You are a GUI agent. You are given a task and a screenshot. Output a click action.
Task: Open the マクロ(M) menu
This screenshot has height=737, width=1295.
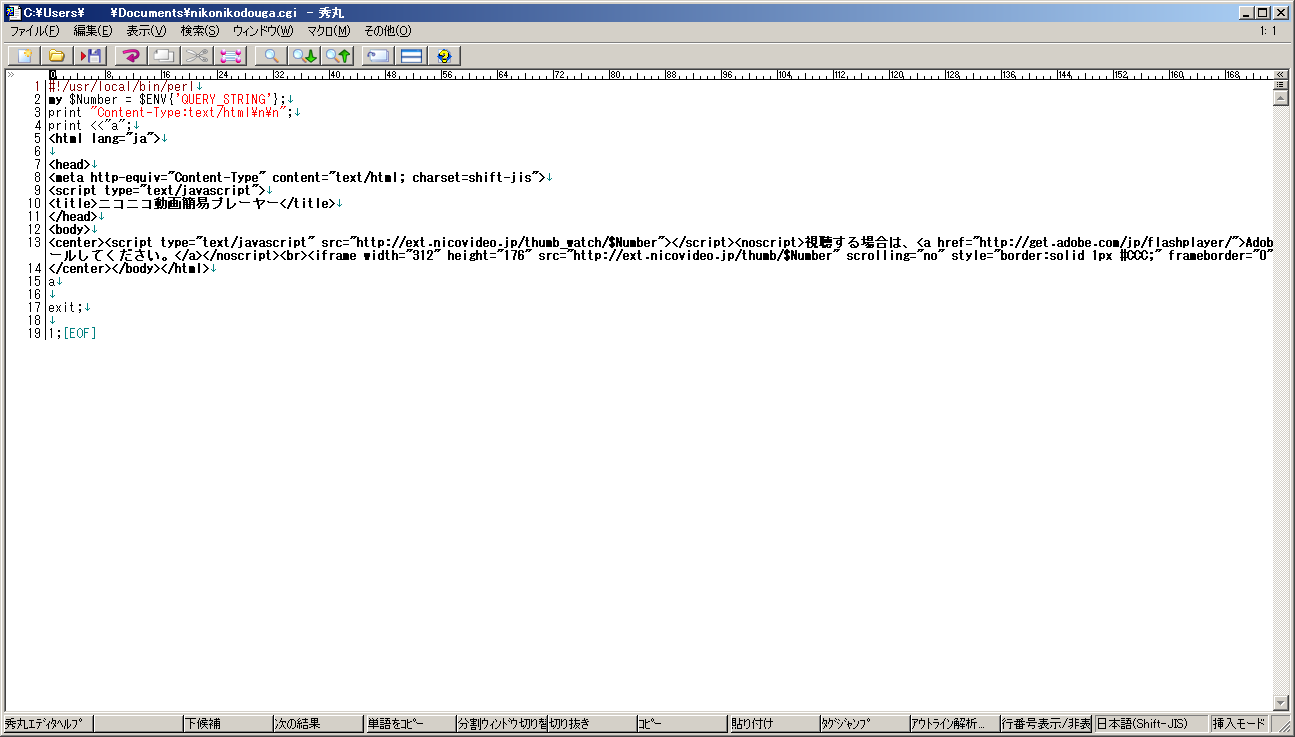tap(328, 31)
